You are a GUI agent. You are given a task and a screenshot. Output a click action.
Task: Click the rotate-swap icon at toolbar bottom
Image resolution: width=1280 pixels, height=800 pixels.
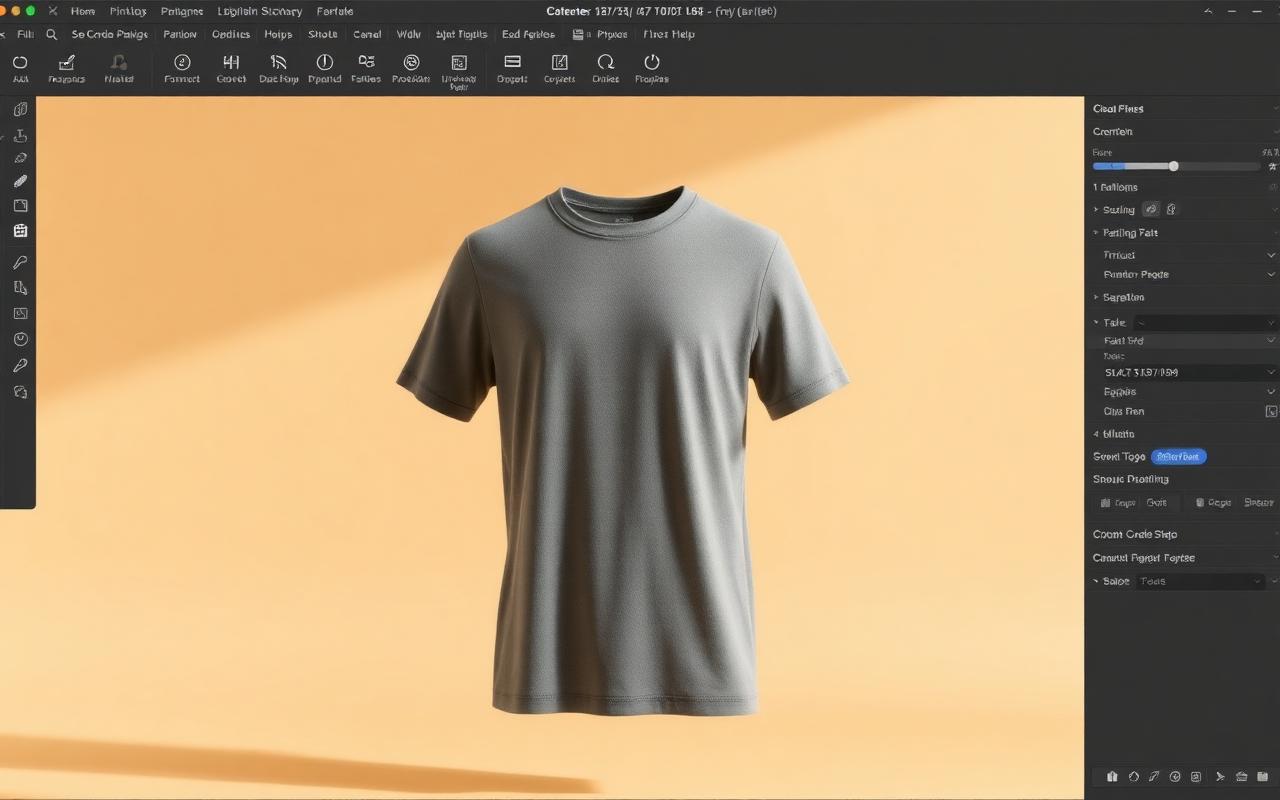tap(20, 392)
